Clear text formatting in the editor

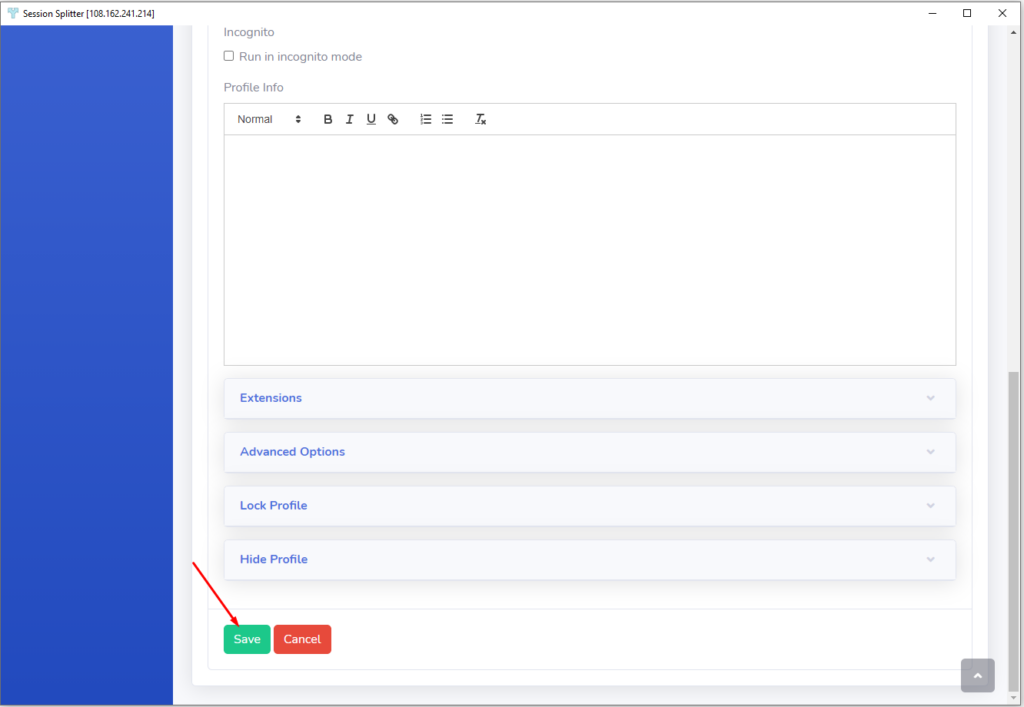(481, 119)
